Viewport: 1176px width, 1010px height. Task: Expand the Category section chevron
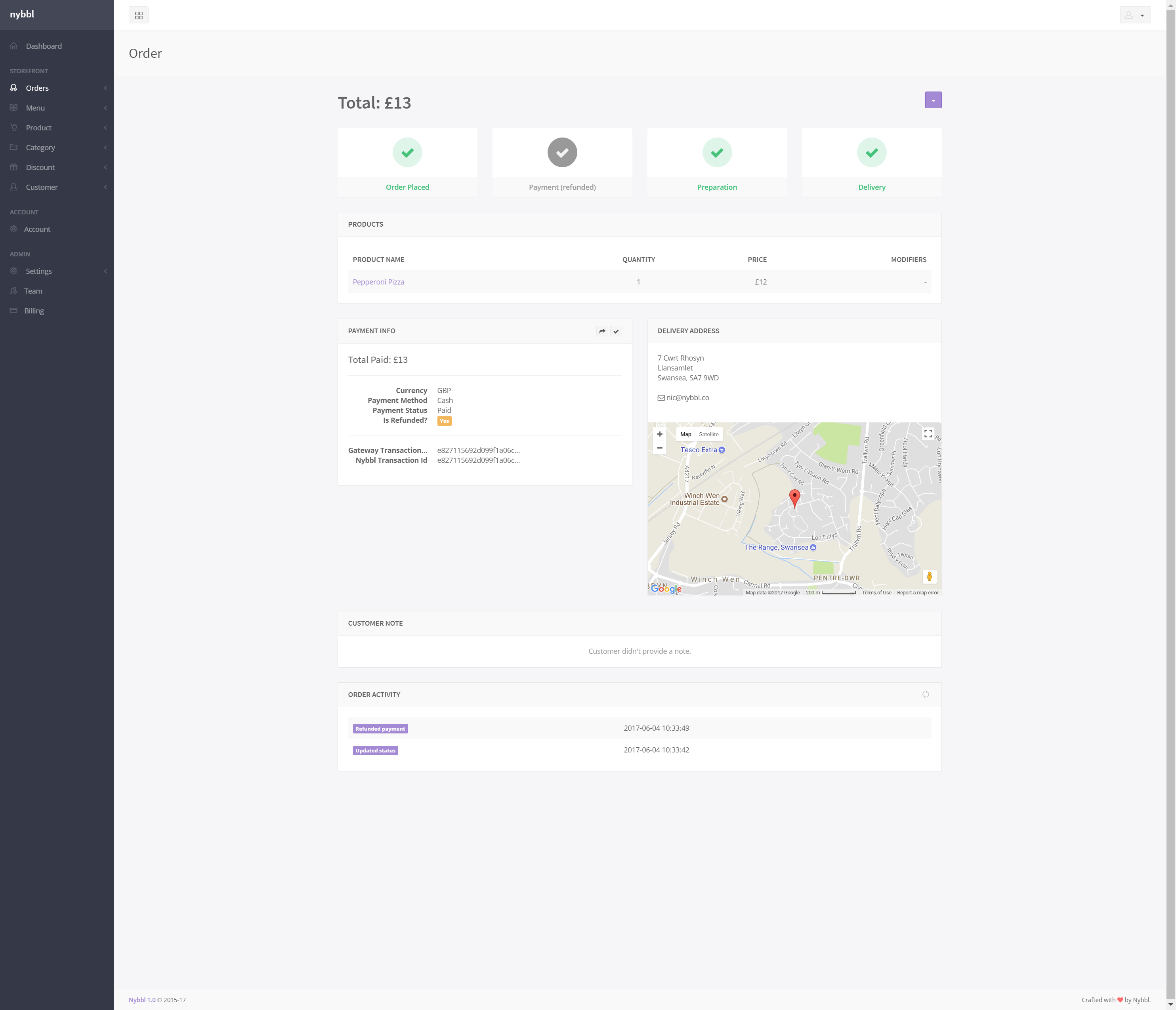pyautogui.click(x=105, y=148)
